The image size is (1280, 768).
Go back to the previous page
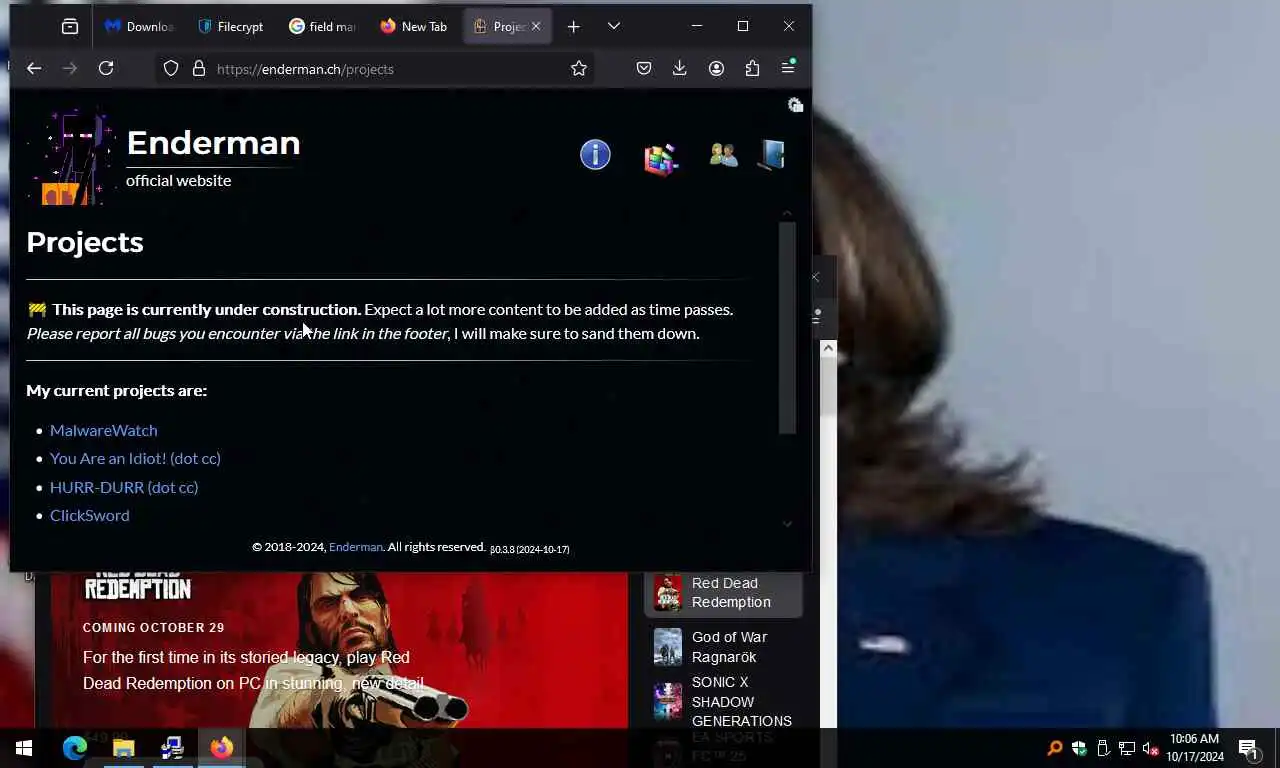pos(34,68)
